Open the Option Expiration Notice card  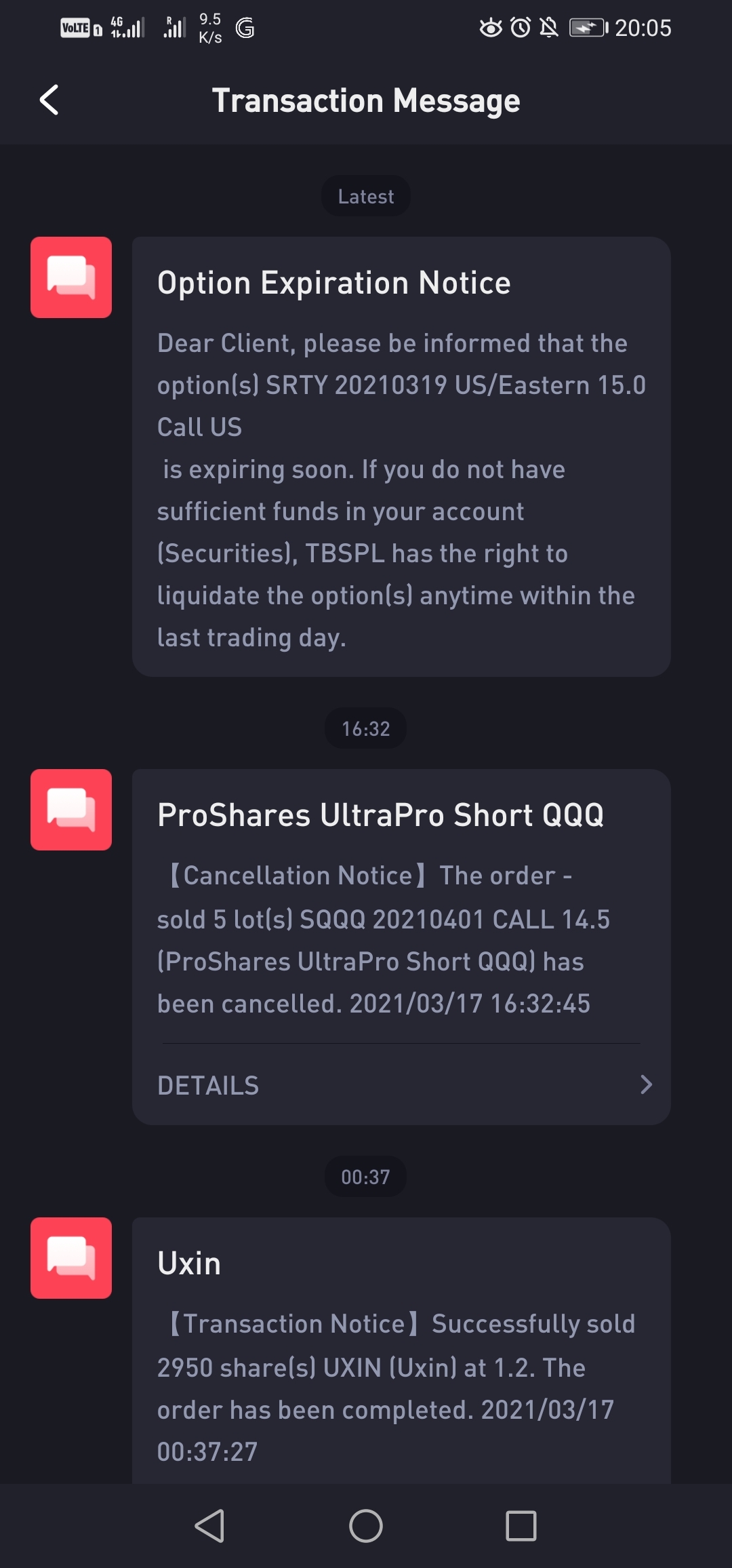click(x=401, y=456)
